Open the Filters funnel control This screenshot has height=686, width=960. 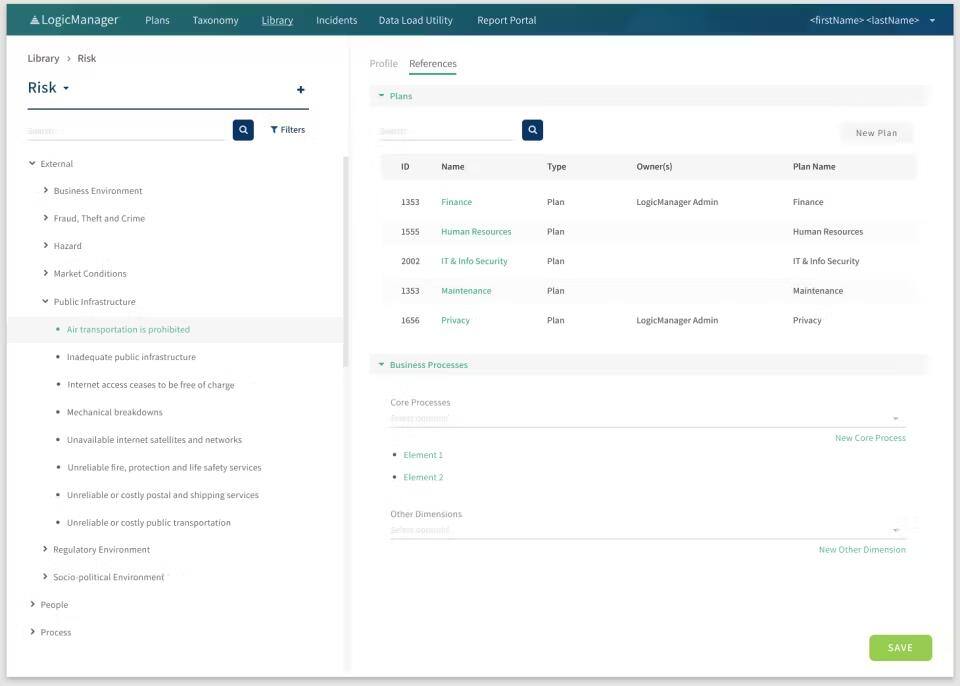[288, 130]
